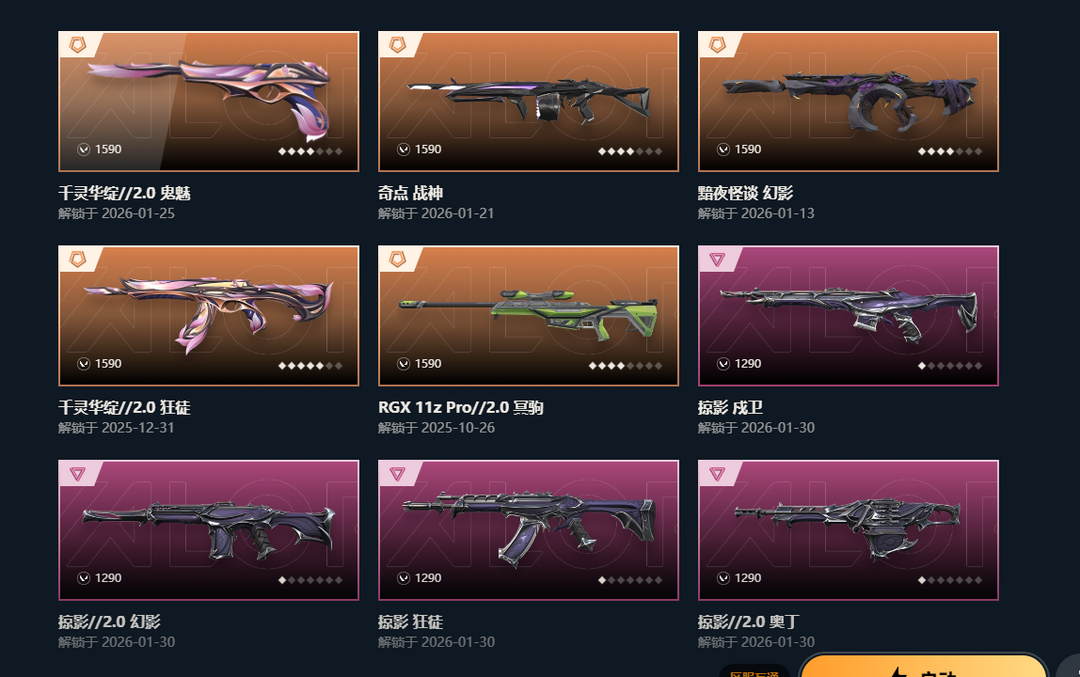Viewport: 1080px width, 677px height.
Task: Click the level diamonds on 千灵华绽//2.0 狂徒 card
Action: [310, 366]
